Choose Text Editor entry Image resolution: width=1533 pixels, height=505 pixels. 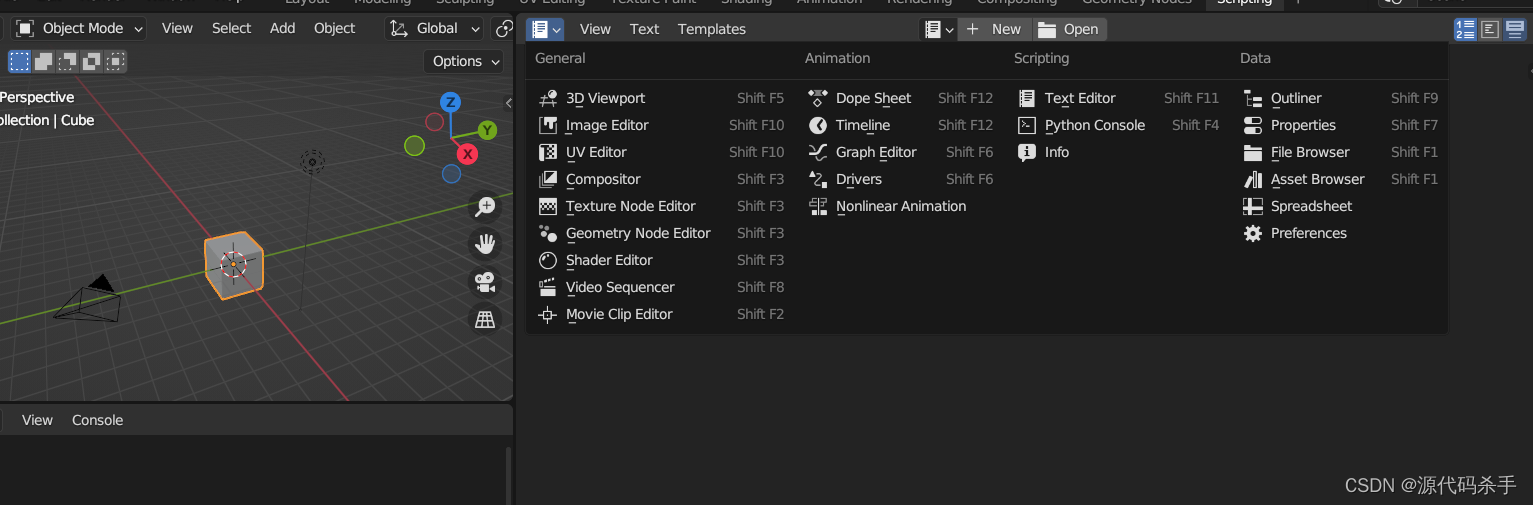tap(1119, 98)
